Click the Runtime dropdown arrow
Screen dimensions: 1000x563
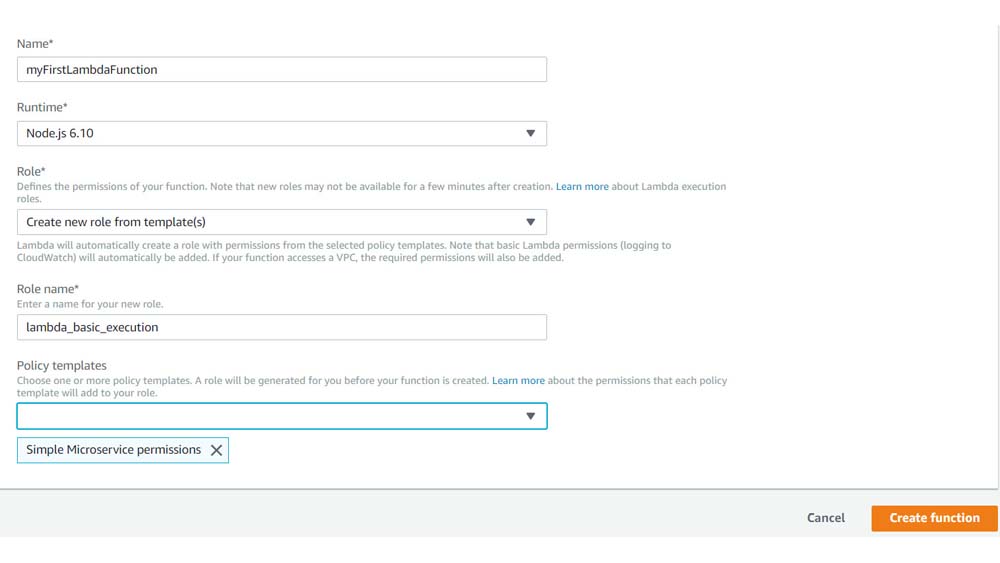pos(531,133)
